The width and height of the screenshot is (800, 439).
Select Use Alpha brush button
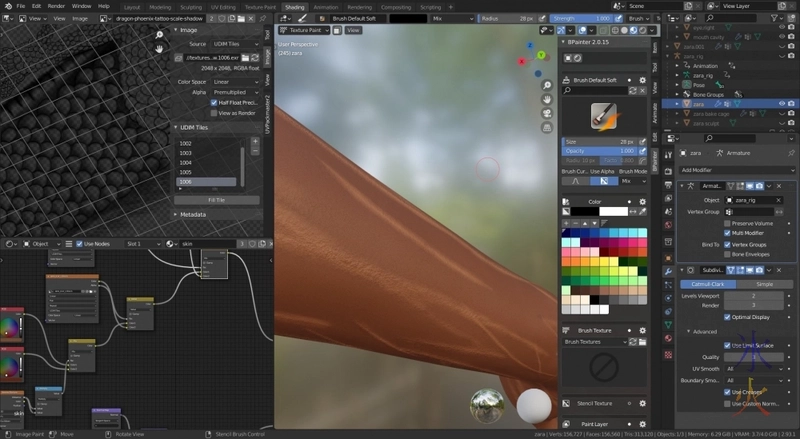click(x=604, y=181)
